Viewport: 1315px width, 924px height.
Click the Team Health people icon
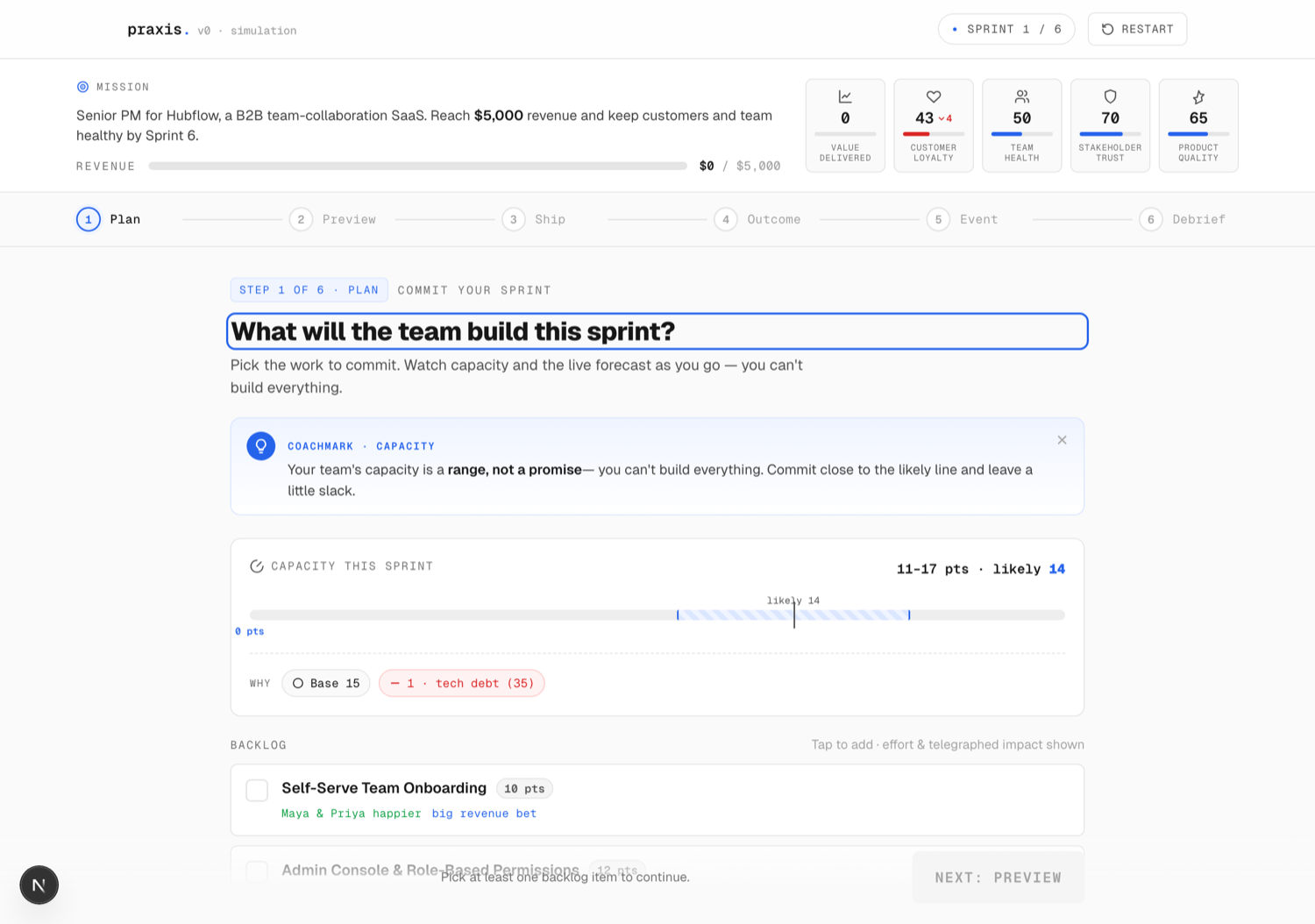[x=1022, y=96]
